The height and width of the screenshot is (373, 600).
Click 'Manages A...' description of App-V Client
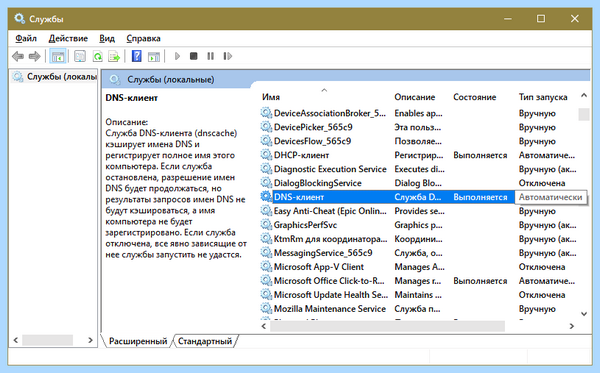pos(419,267)
